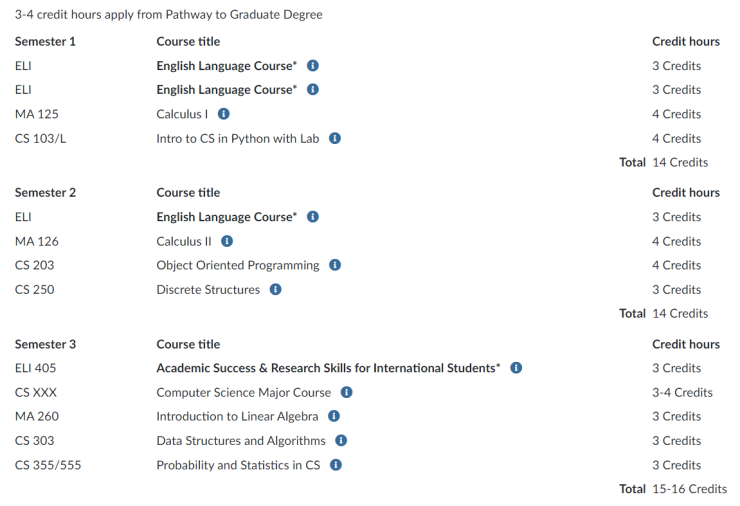Screen dimensions: 740x506
Task: Show info for Object Oriented Programming
Action: click(335, 265)
